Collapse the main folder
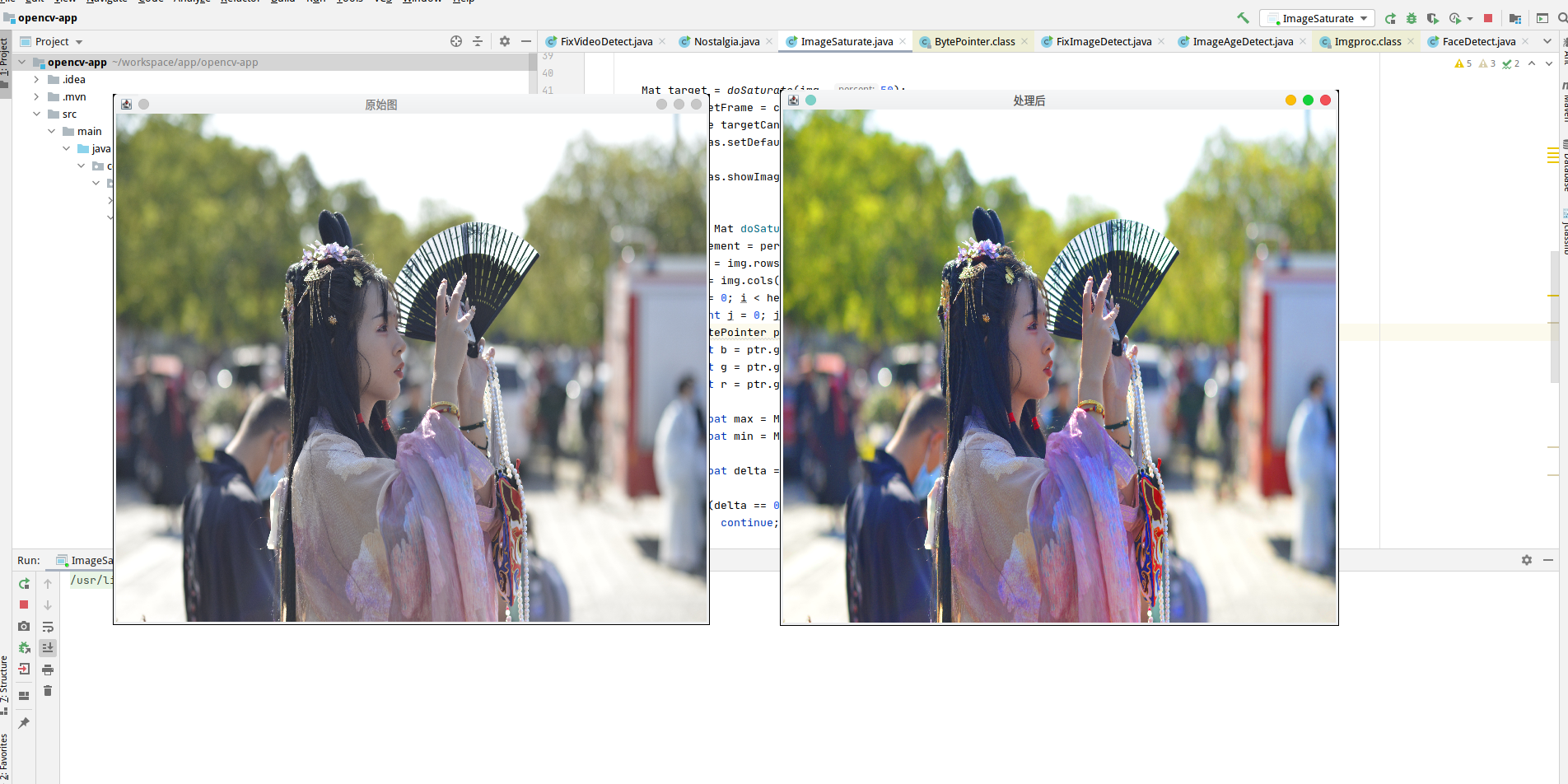Viewport: 1568px width, 784px height. 52,131
